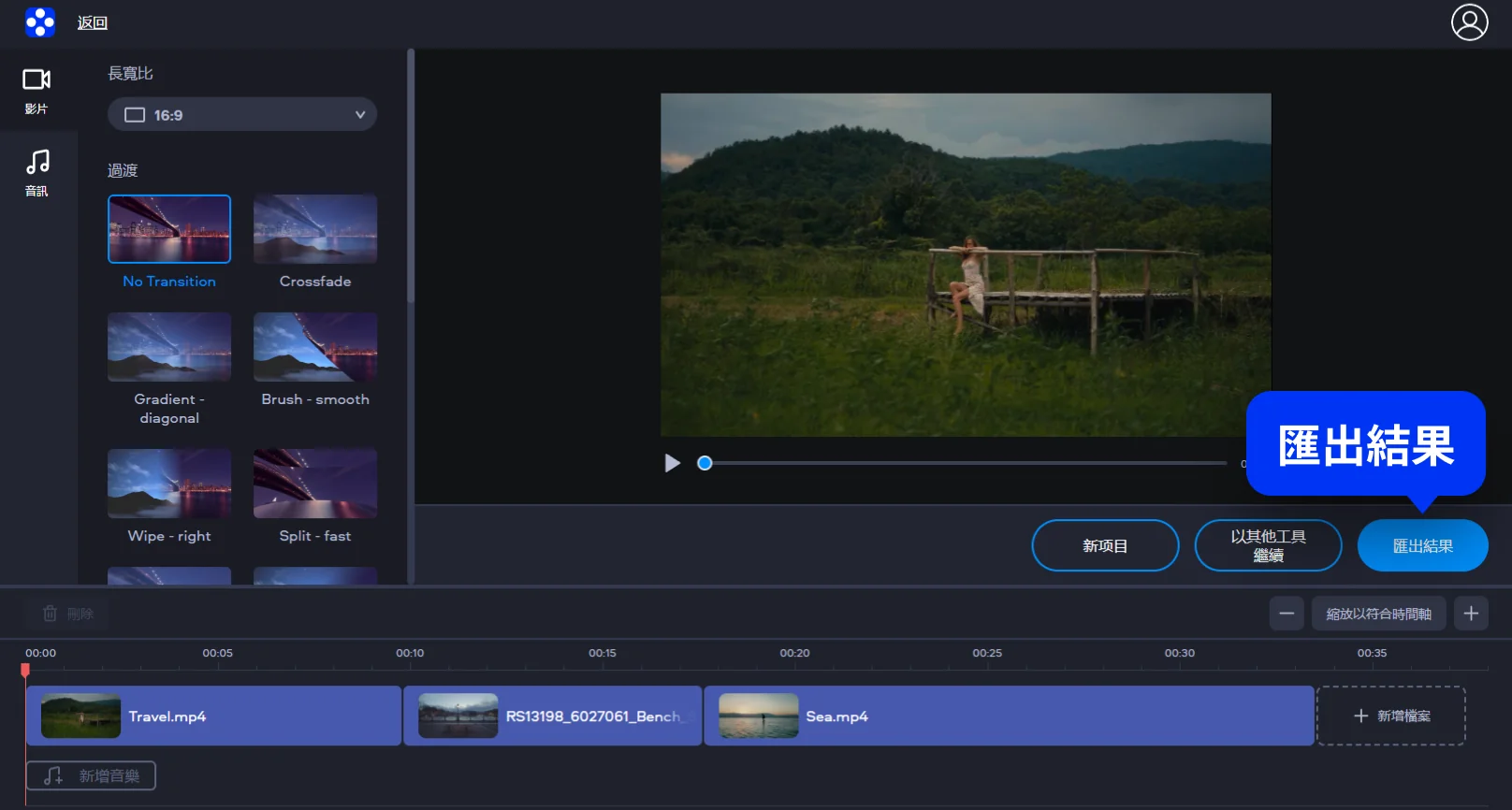The image size is (1512, 810).
Task: Pick the Brush - smooth transition
Action: pyautogui.click(x=315, y=347)
